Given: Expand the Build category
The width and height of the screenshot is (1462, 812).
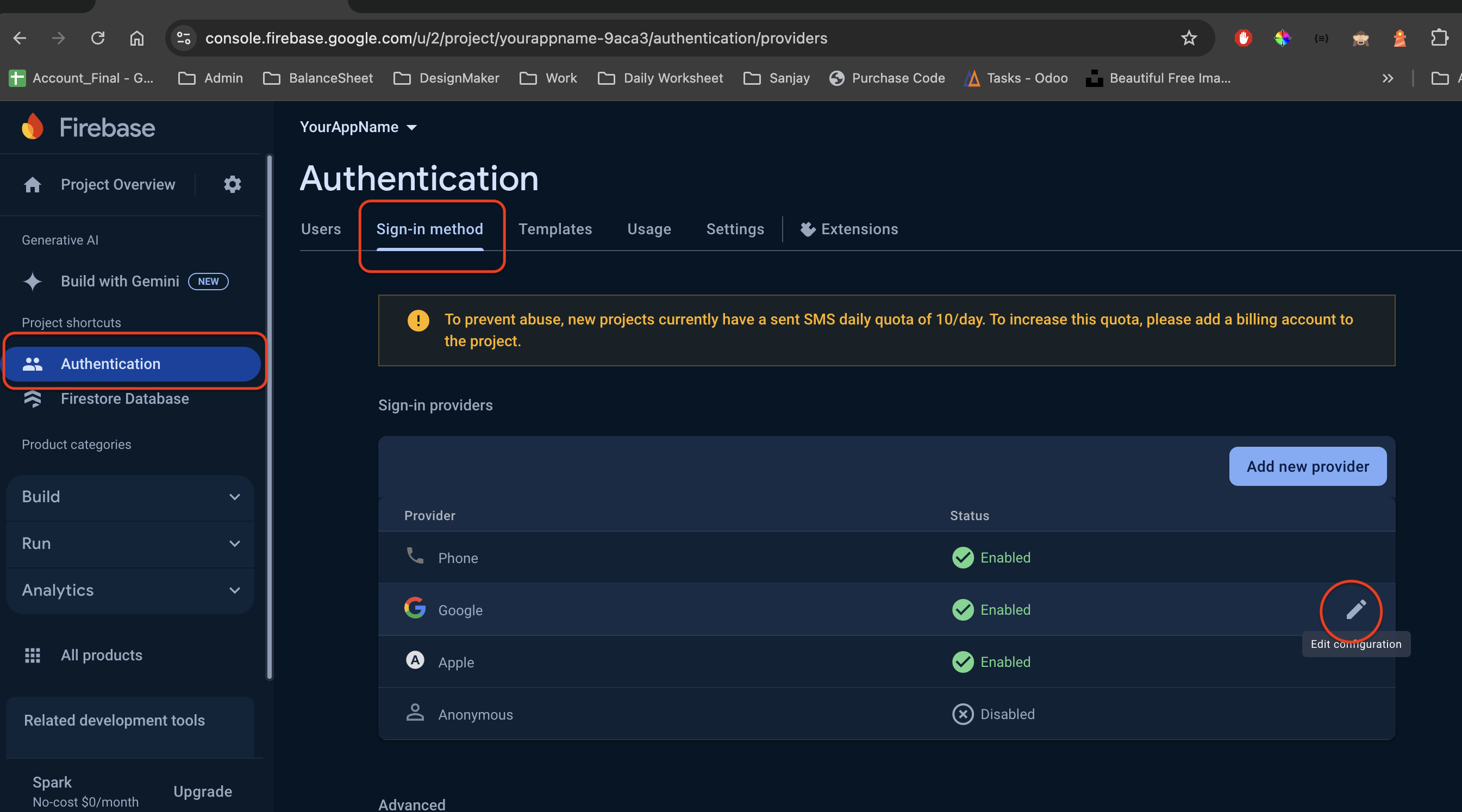Looking at the screenshot, I should tap(130, 497).
